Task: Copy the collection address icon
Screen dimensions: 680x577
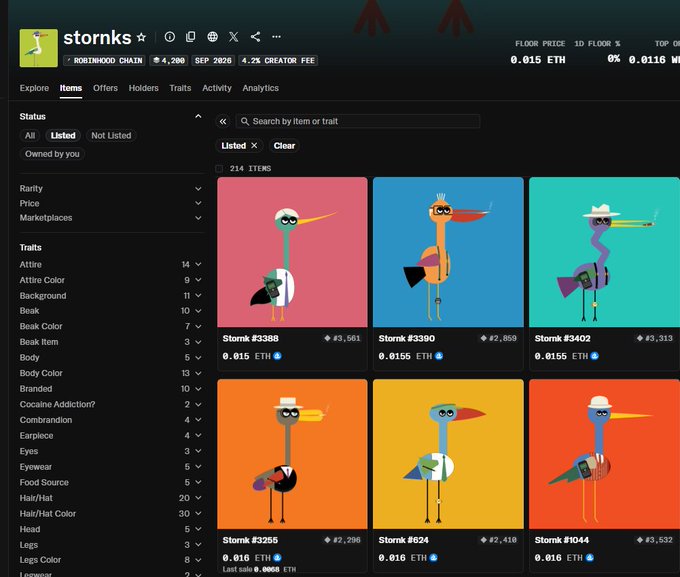Action: click(190, 37)
